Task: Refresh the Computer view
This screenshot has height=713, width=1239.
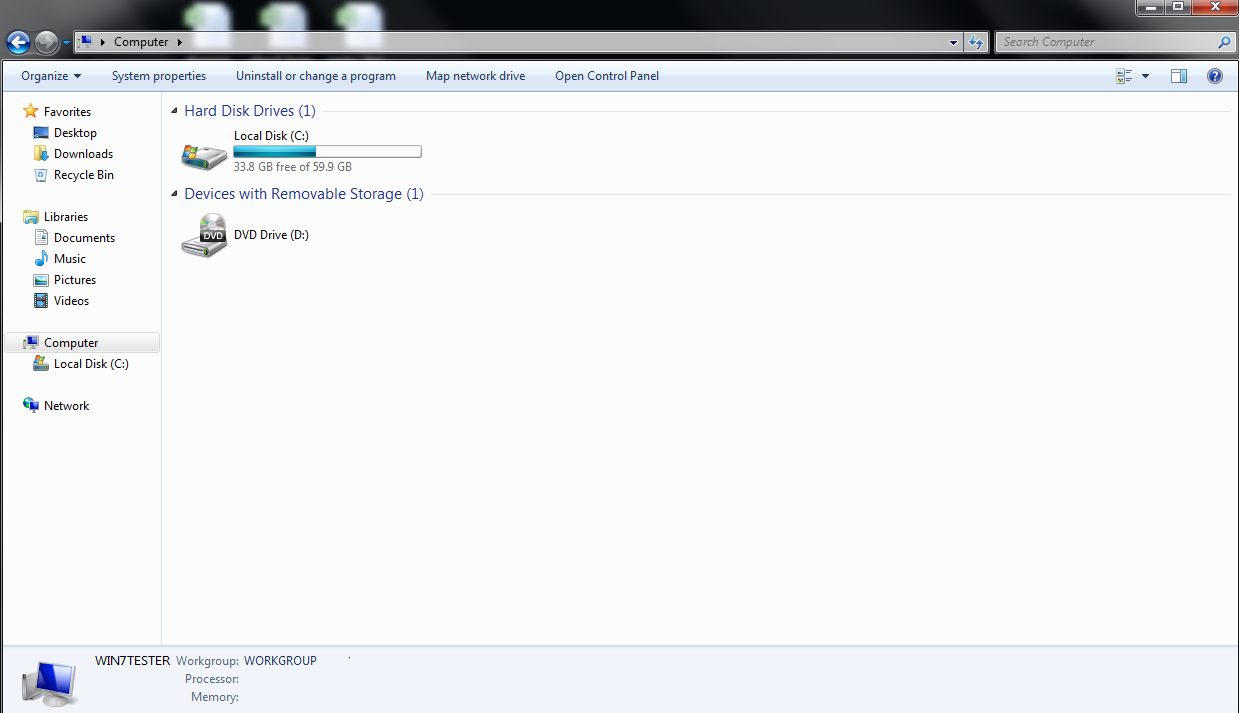Action: (x=976, y=42)
